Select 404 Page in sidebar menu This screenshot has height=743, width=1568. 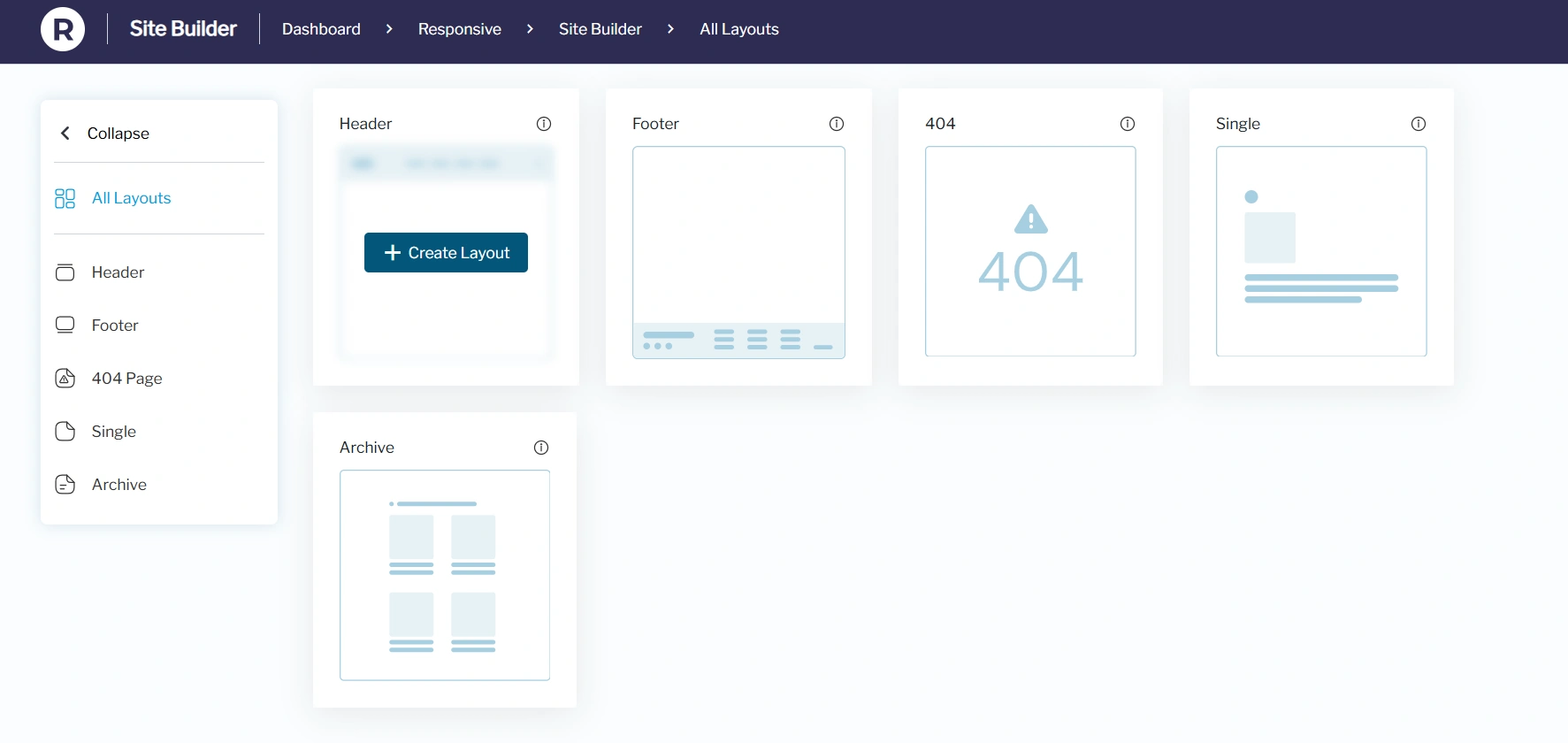(127, 379)
